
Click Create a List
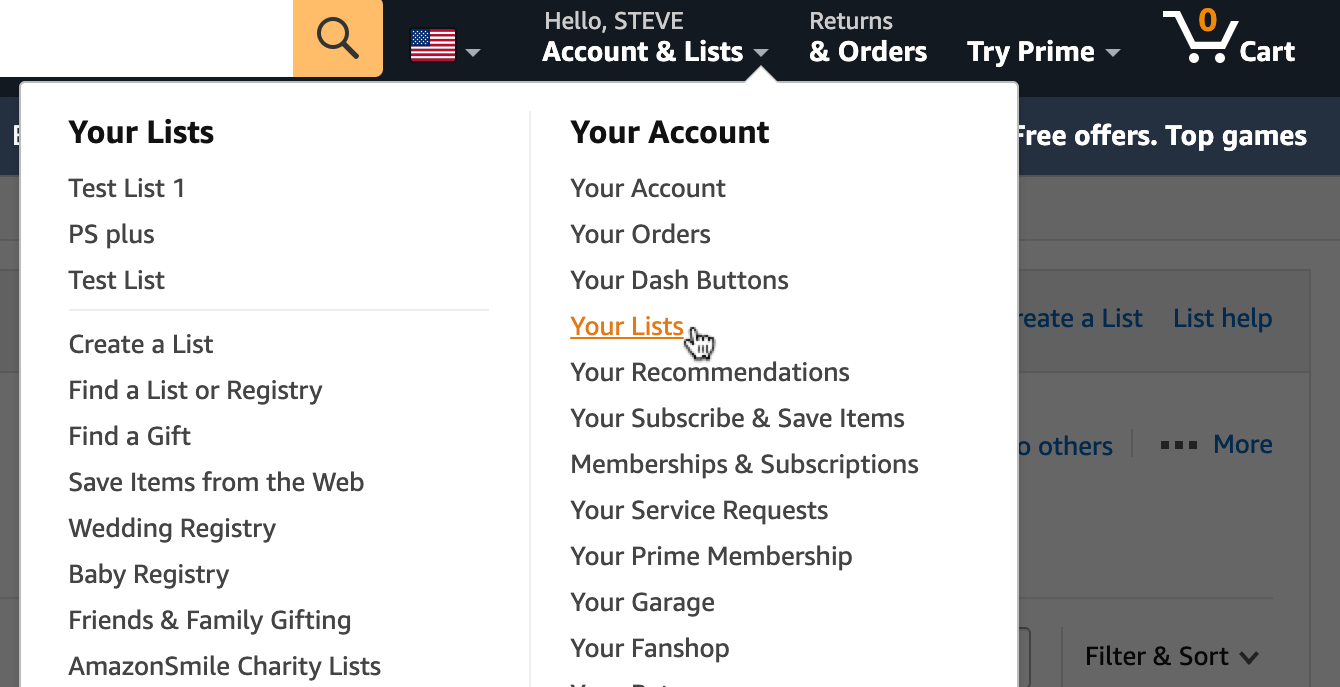click(140, 343)
